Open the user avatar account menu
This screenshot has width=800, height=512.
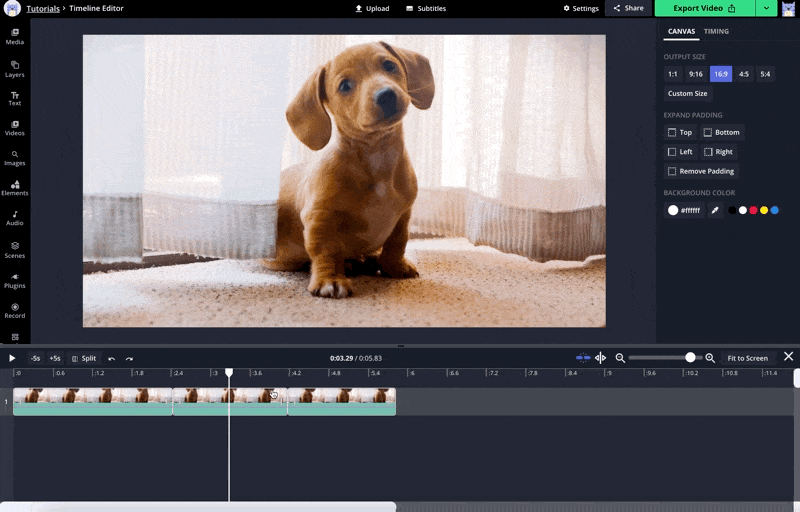(789, 8)
